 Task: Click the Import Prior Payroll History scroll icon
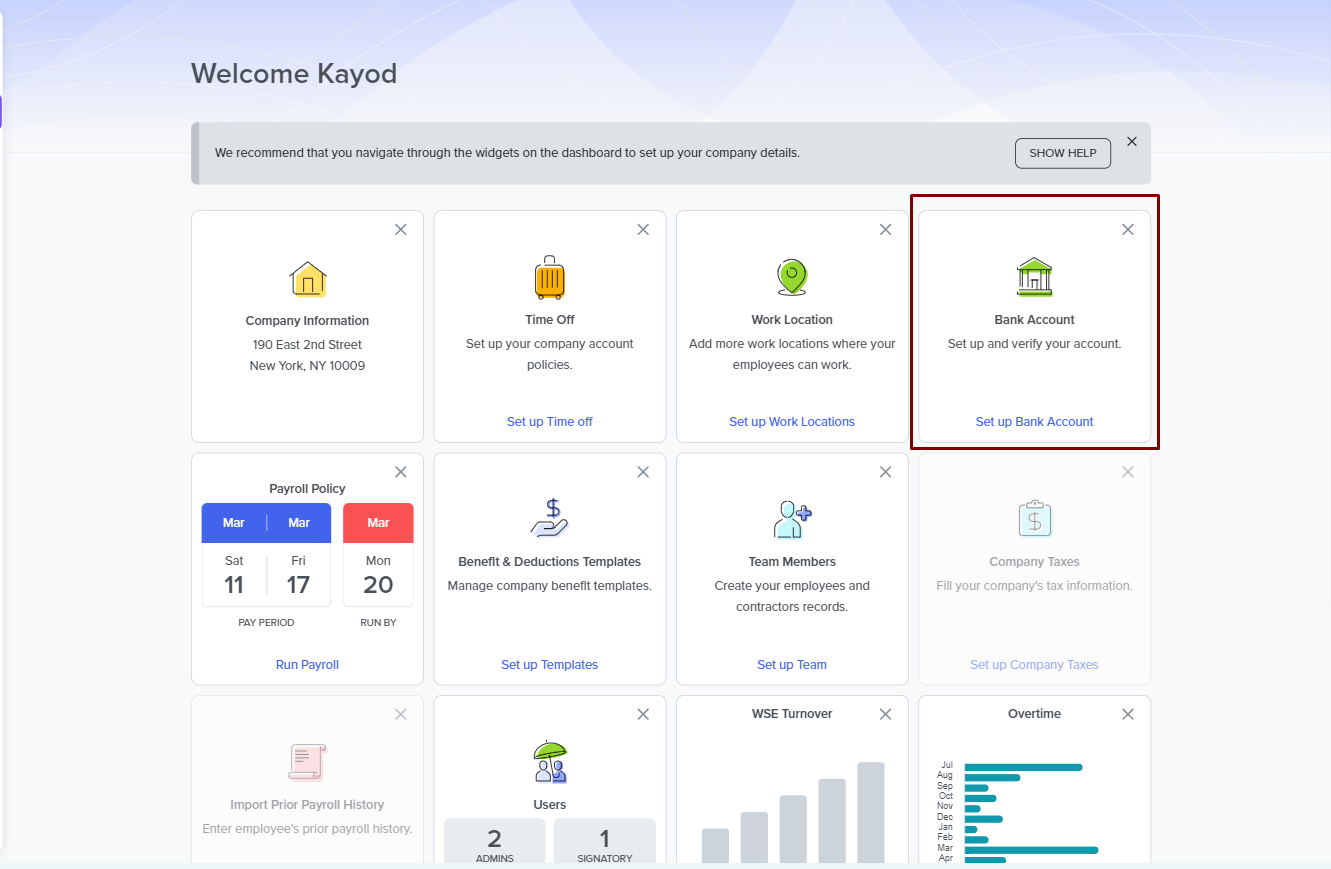coord(308,762)
